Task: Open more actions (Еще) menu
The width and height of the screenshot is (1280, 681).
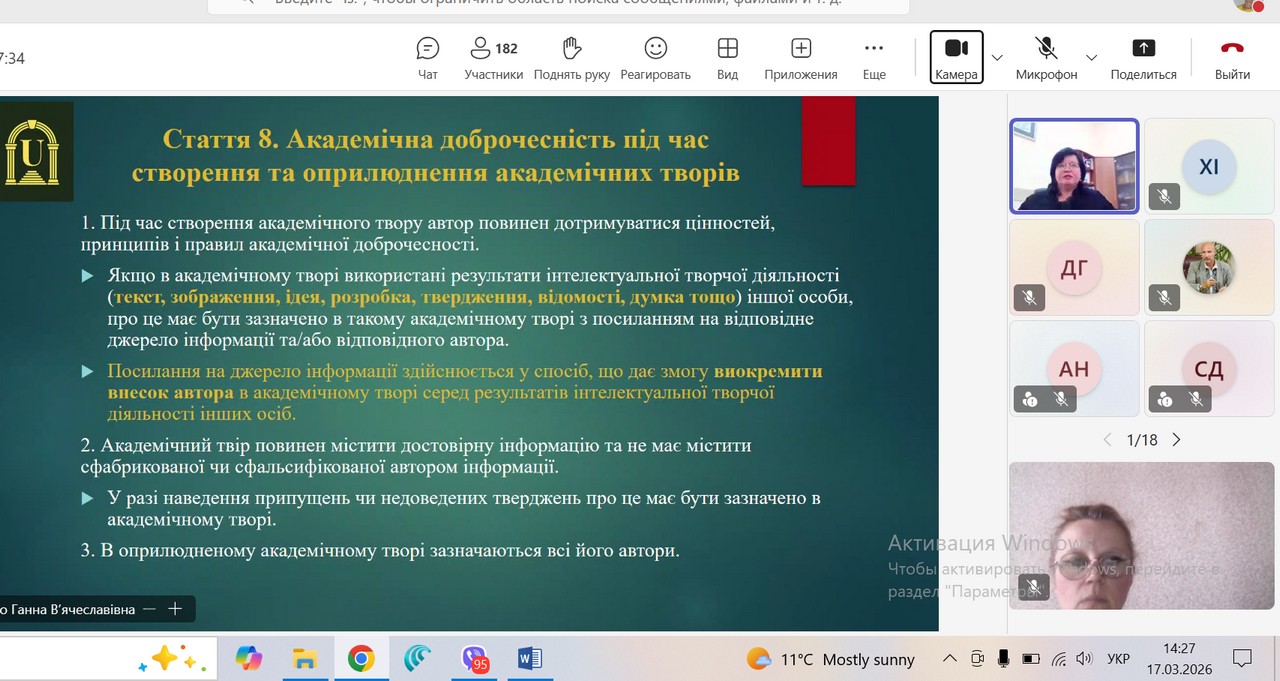Action: click(x=874, y=59)
